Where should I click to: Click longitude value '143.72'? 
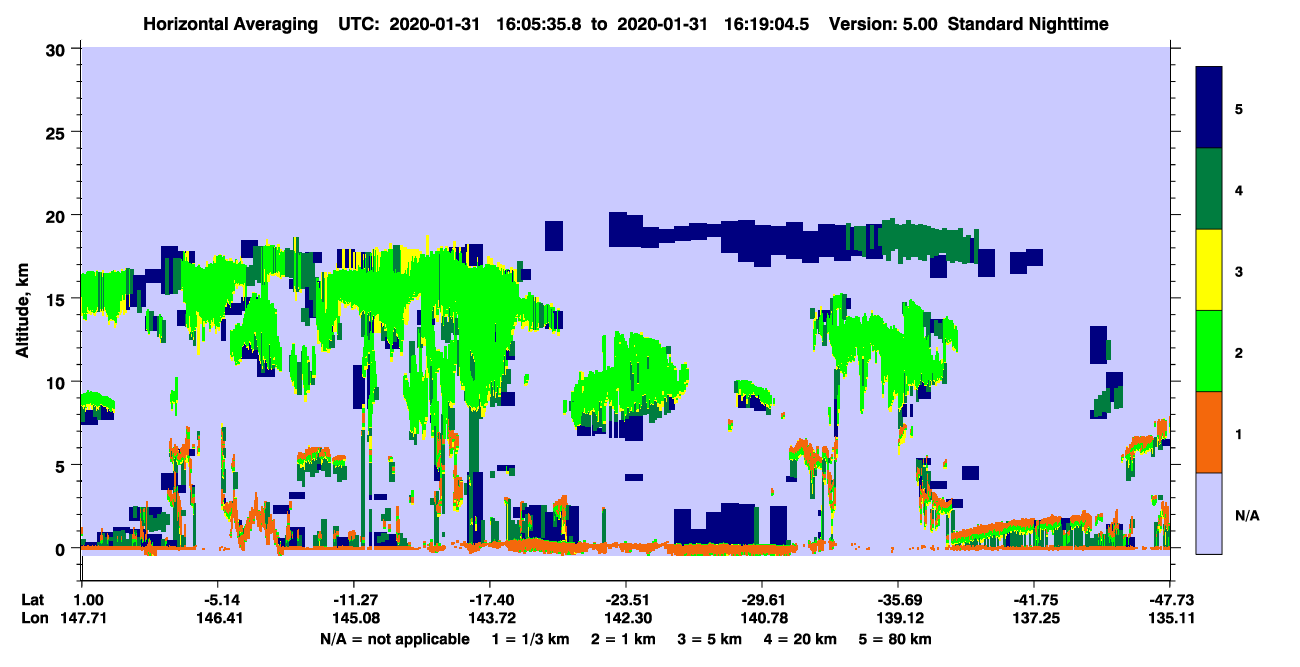point(490,619)
